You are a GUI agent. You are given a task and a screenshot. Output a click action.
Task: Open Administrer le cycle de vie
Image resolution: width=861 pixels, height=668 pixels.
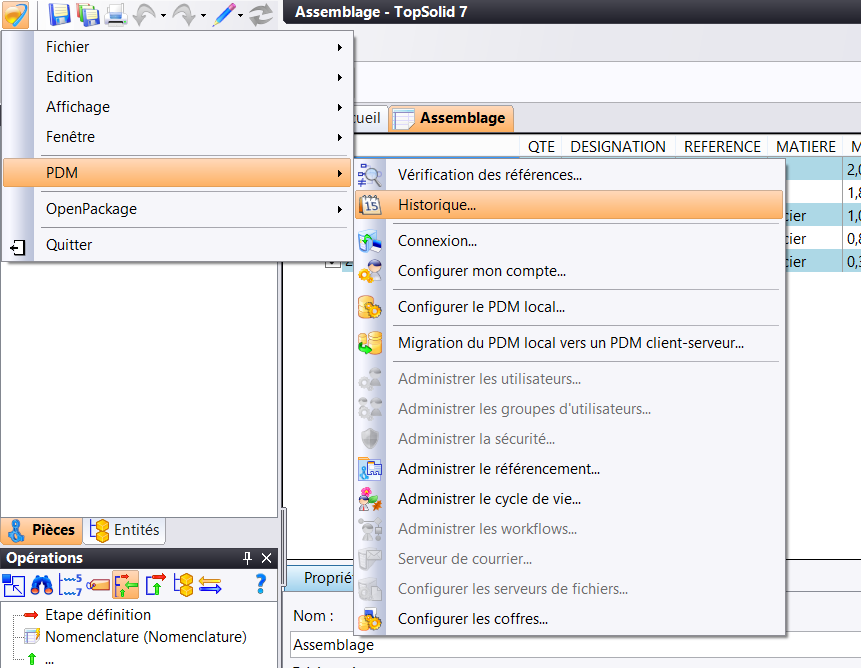pyautogui.click(x=569, y=499)
